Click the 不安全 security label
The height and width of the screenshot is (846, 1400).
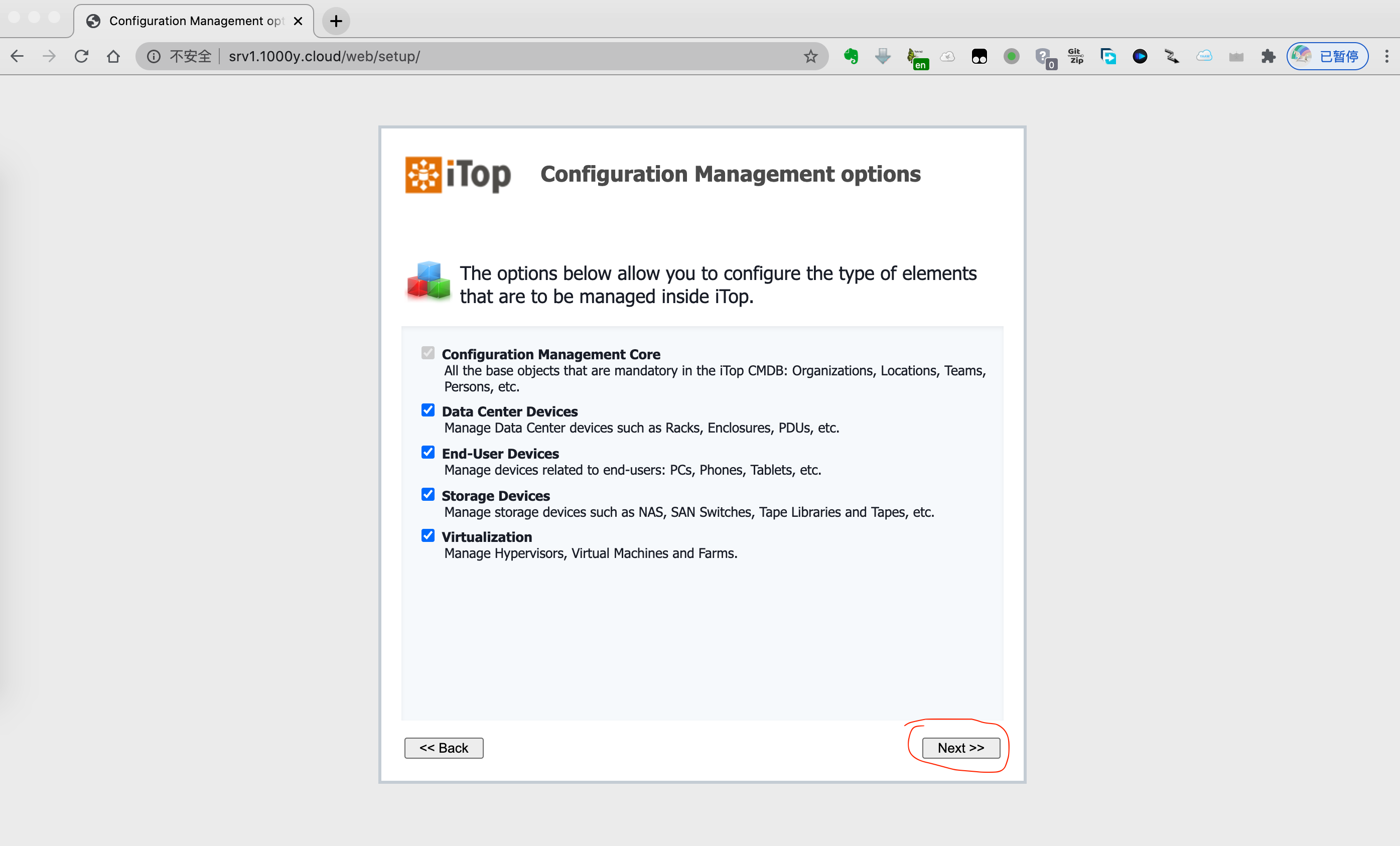[x=190, y=56]
